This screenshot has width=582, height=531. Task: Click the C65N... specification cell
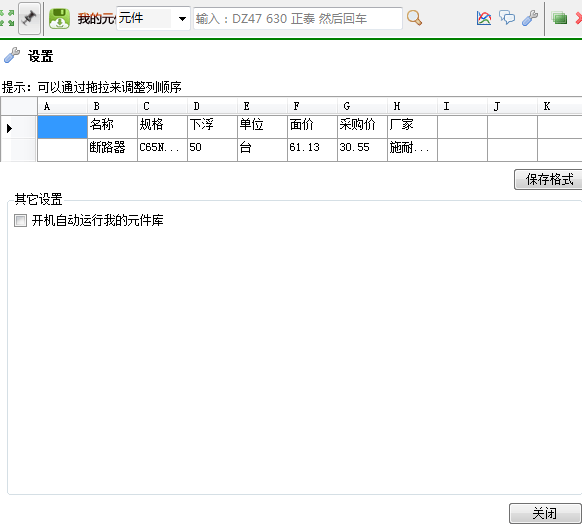[x=163, y=150]
